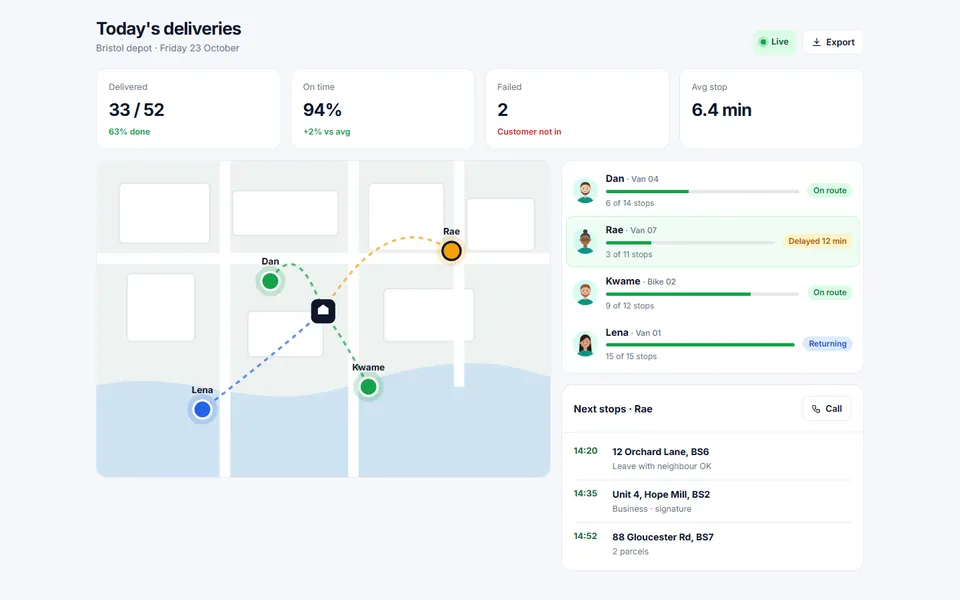Image resolution: width=960 pixels, height=600 pixels.
Task: Select Rae's orange marker on the map
Action: click(x=451, y=251)
